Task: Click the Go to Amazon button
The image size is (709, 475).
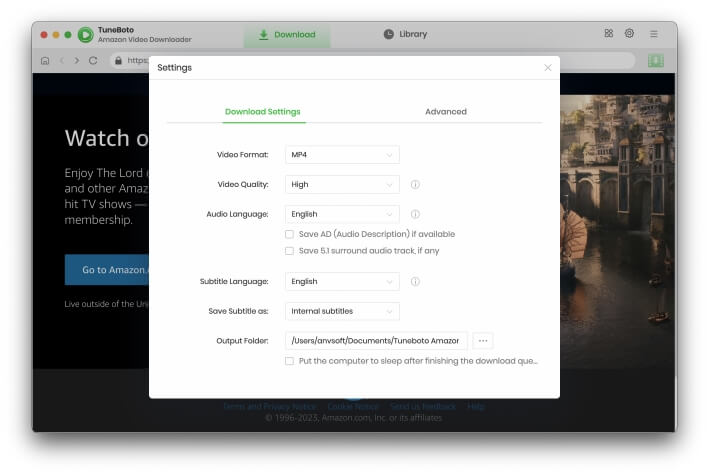Action: point(107,270)
